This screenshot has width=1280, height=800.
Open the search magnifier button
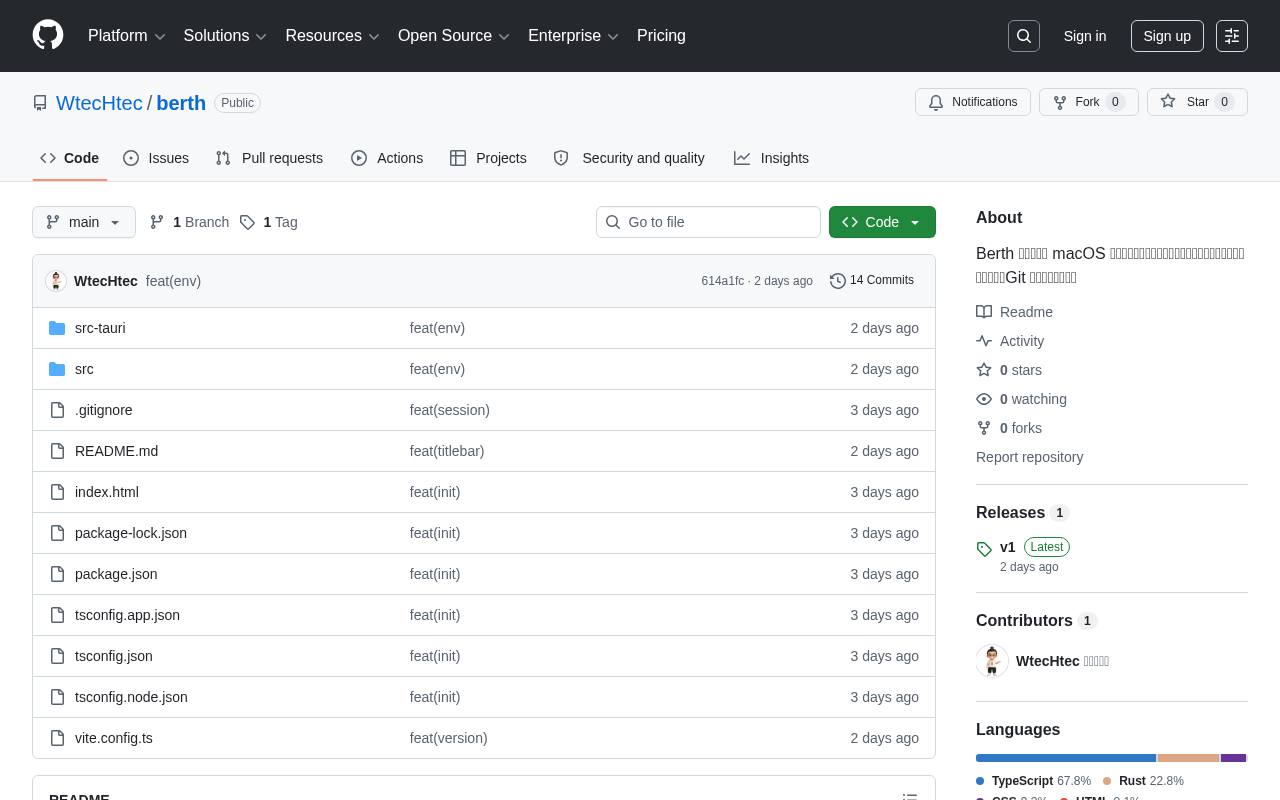[1024, 36]
